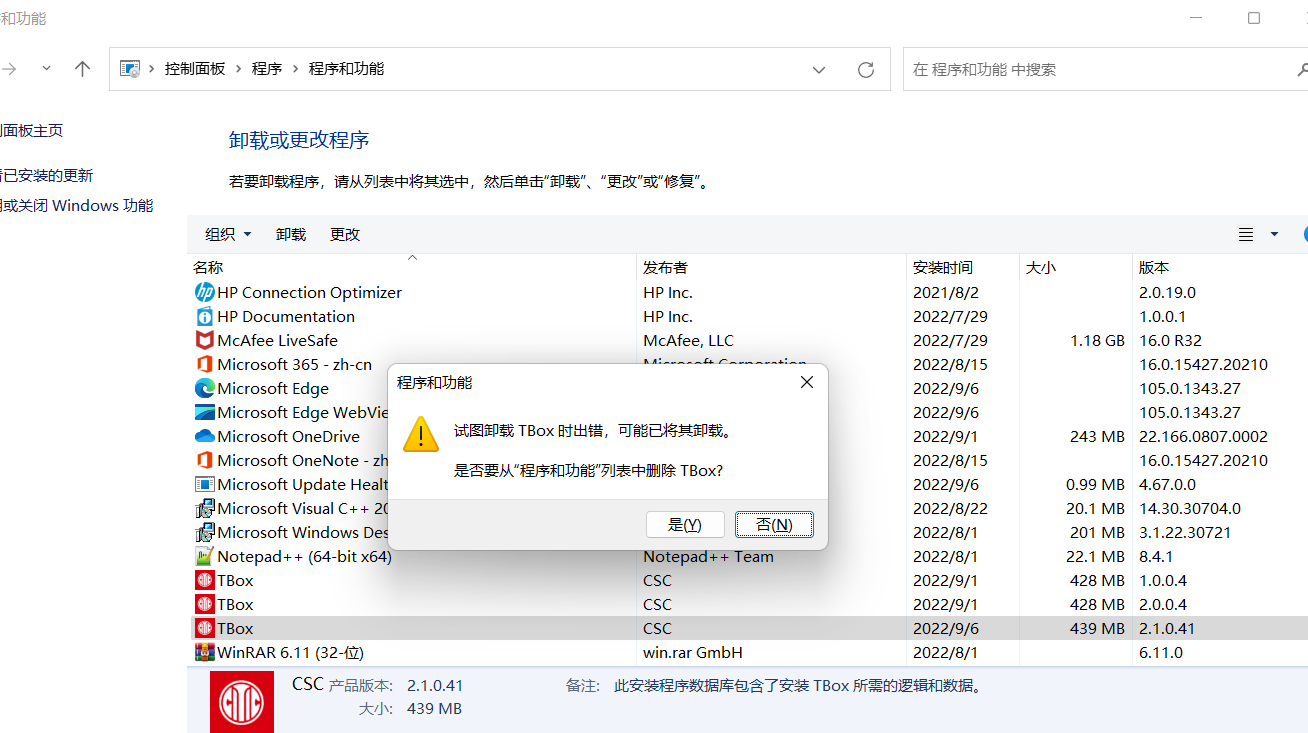Open view installed updates sidebar link
This screenshot has height=733, width=1308.
tap(46, 176)
